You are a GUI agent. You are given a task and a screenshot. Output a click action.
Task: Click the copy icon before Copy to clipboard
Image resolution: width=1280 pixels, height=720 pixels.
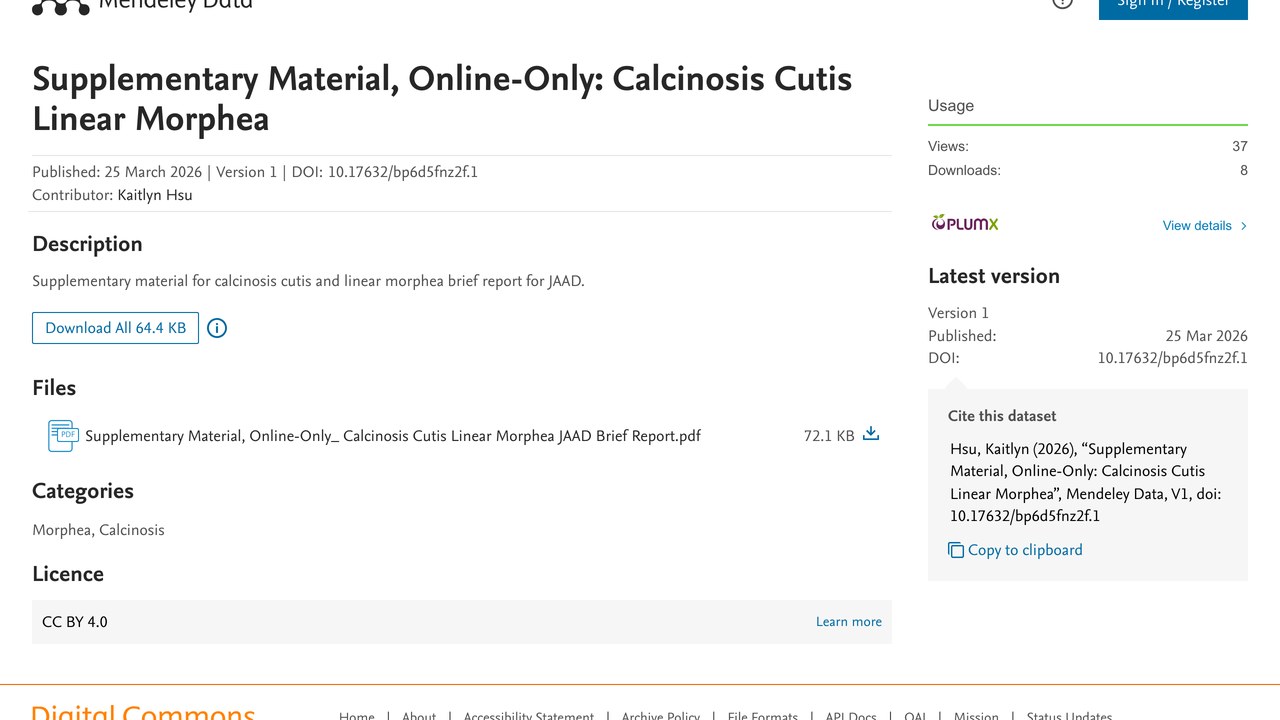[x=956, y=550]
